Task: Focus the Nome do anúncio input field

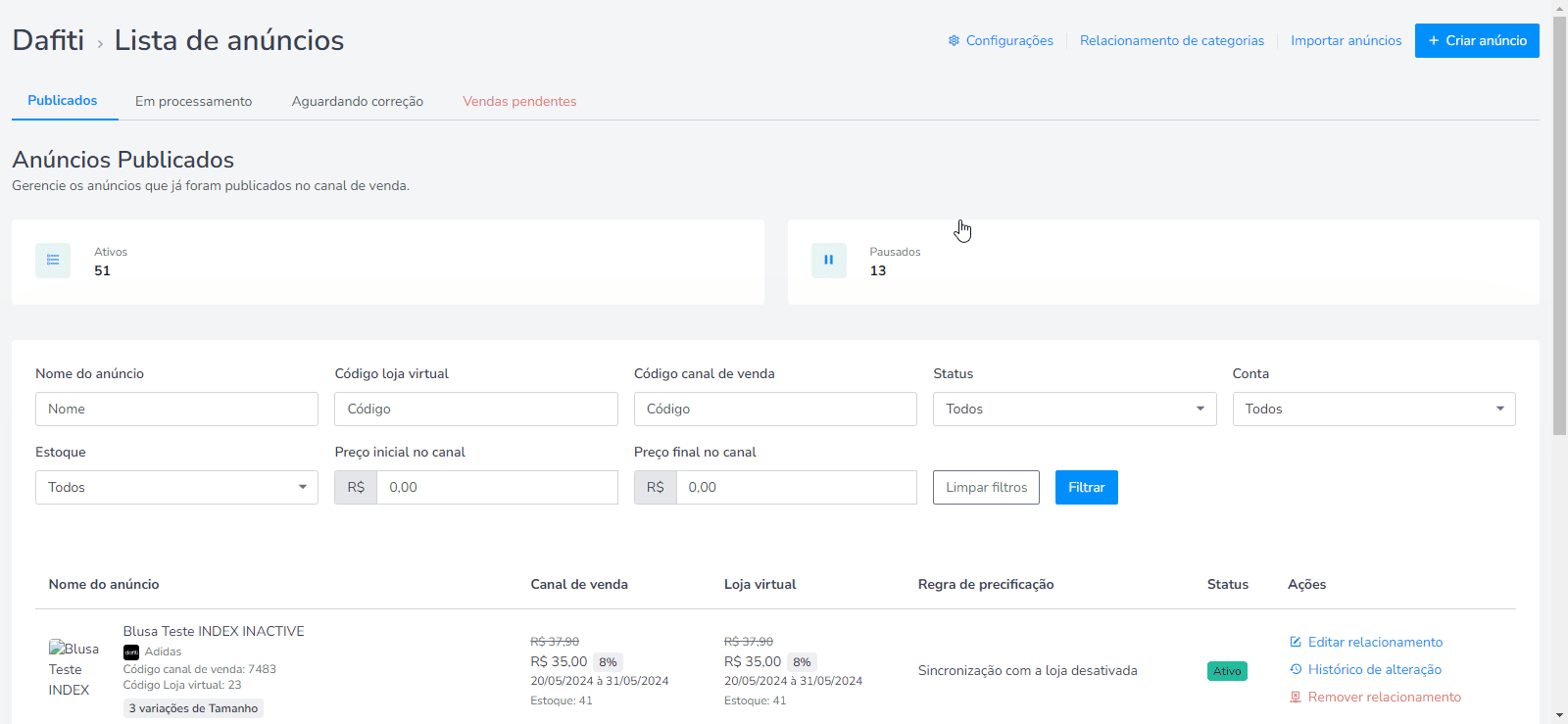Action: 176,409
